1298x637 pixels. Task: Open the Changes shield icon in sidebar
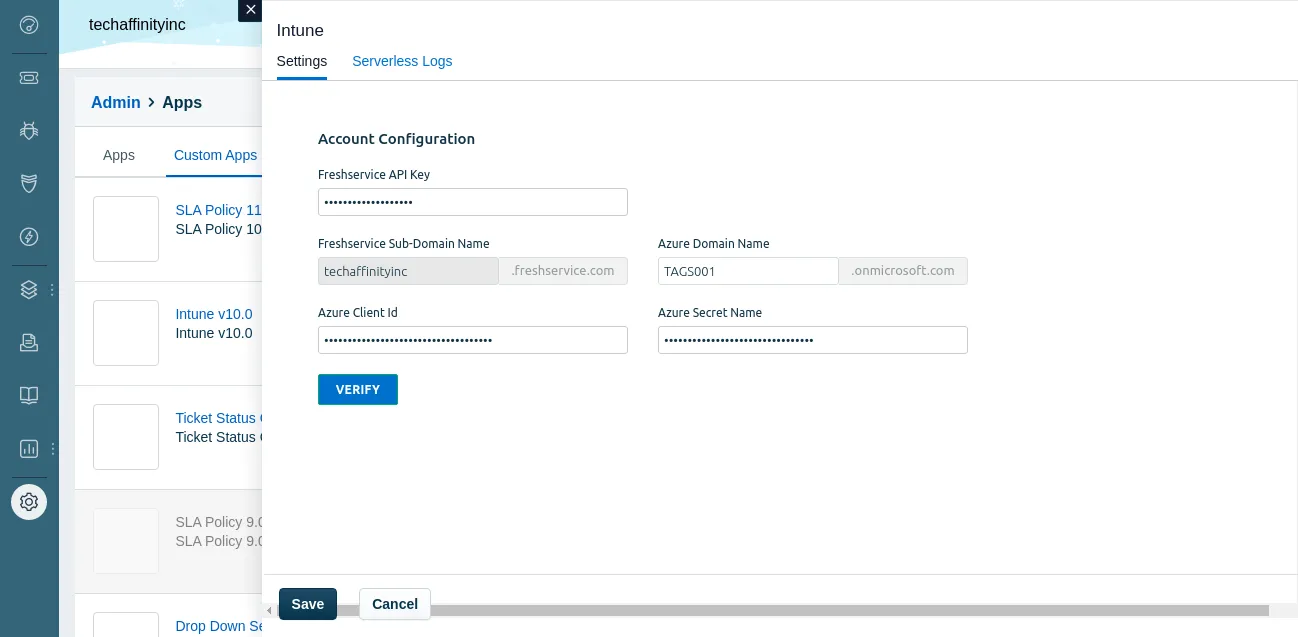[29, 183]
